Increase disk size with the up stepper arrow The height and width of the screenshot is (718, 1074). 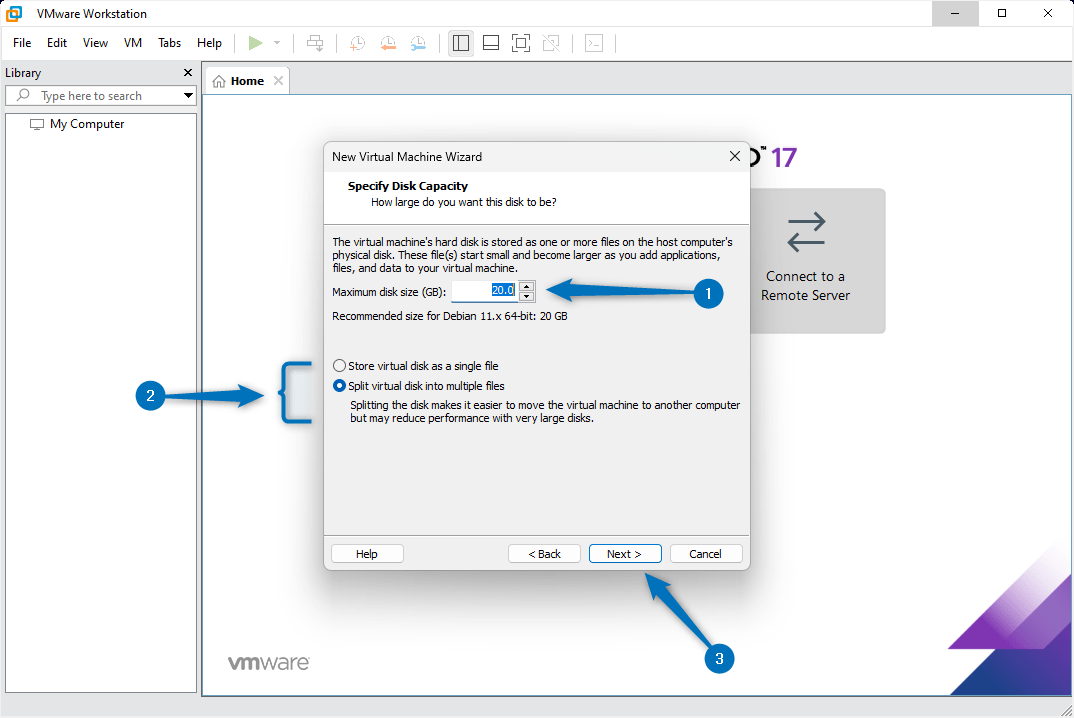[x=526, y=287]
